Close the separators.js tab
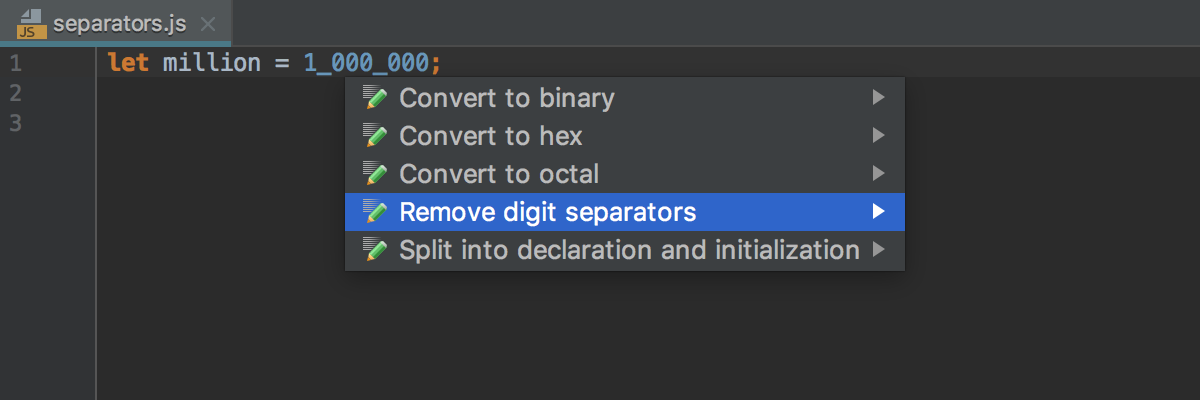This screenshot has width=1200, height=400. click(208, 23)
